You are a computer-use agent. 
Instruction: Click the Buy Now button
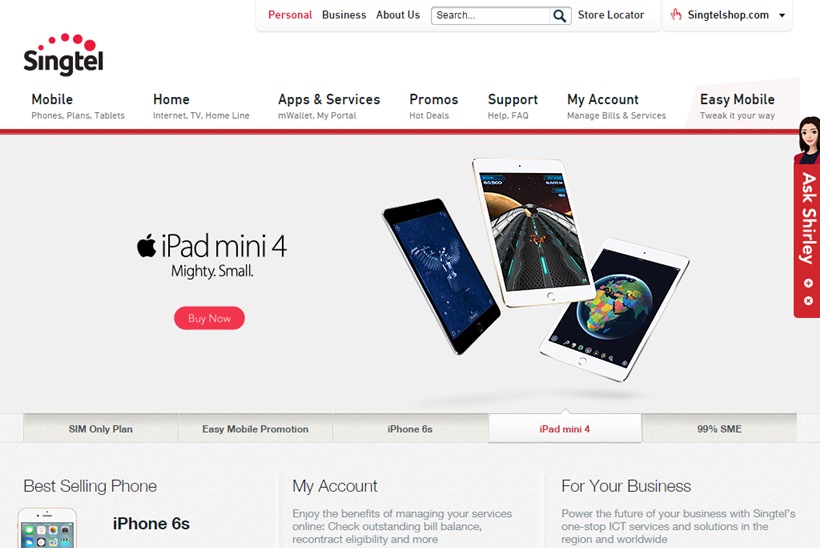pyautogui.click(x=209, y=318)
